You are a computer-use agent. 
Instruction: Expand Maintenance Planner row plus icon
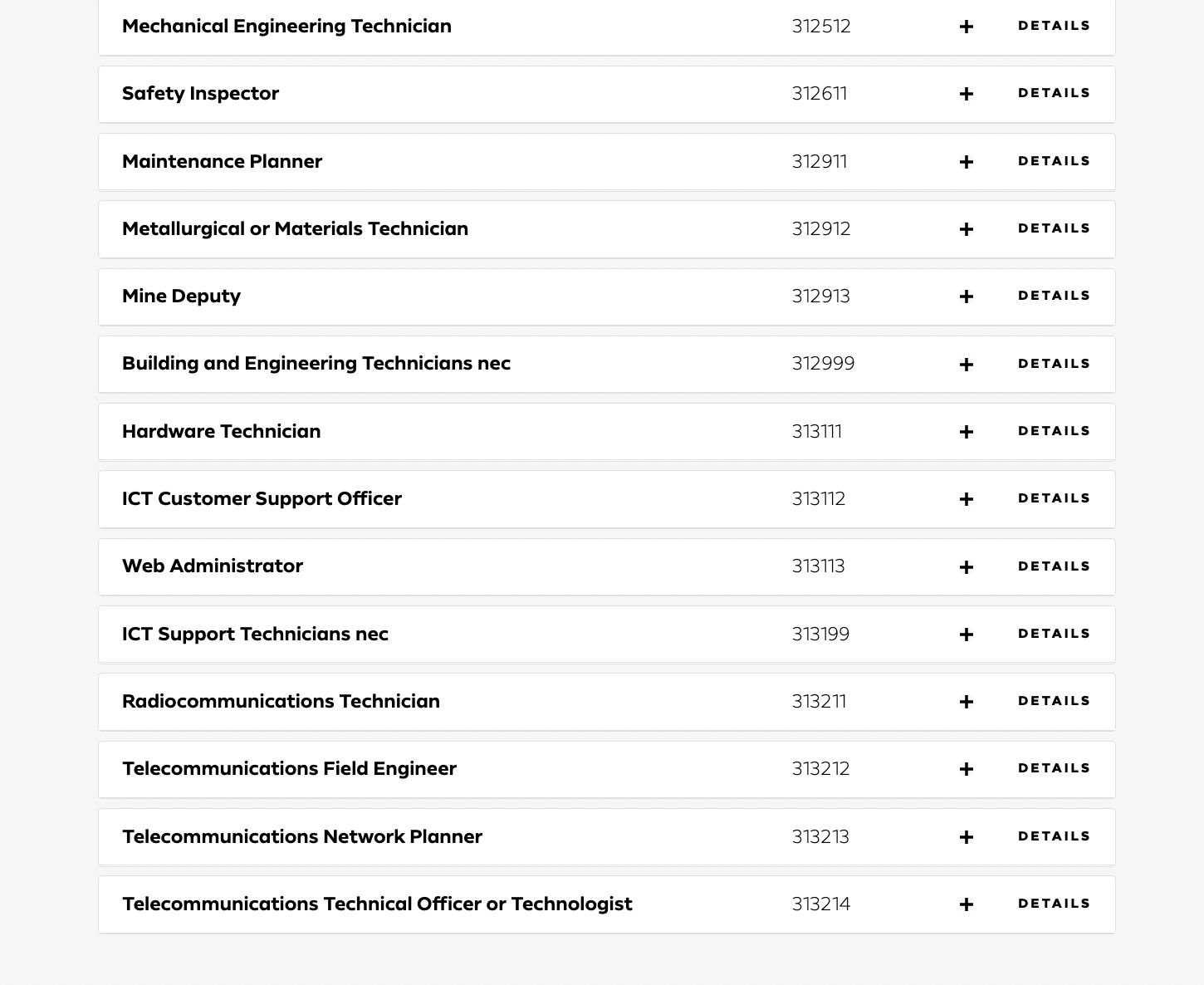tap(966, 162)
